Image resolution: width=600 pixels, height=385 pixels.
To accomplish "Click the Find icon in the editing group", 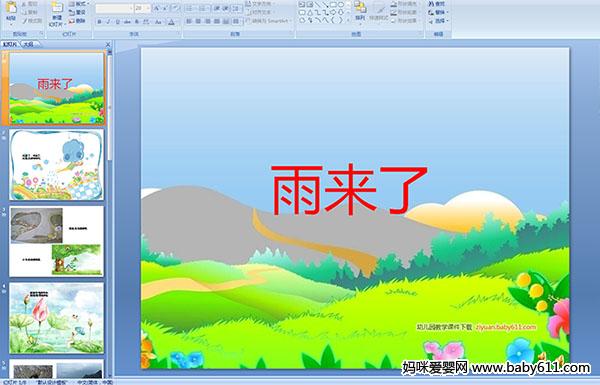I will [437, 4].
